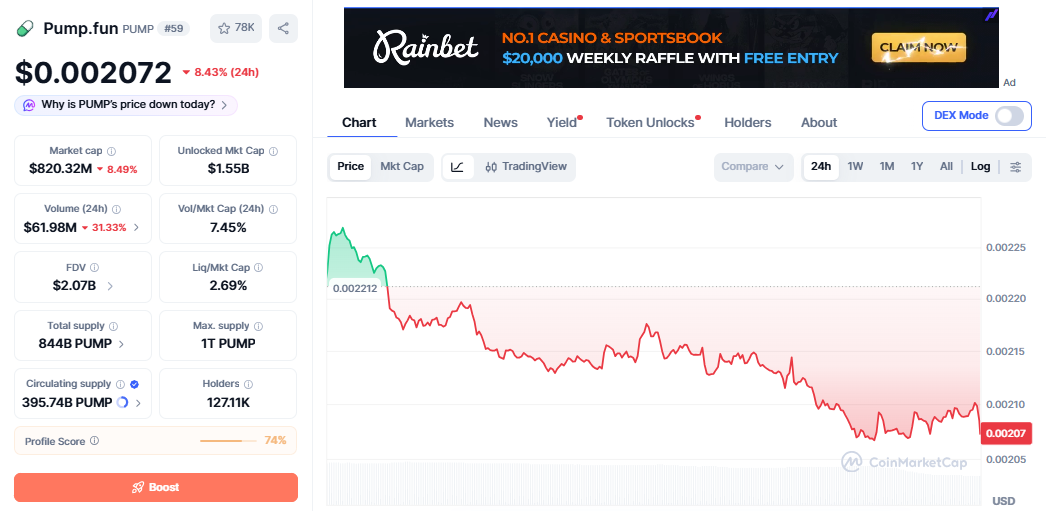1046x511 pixels.
Task: Toggle Log scale on chart
Action: pos(981,167)
